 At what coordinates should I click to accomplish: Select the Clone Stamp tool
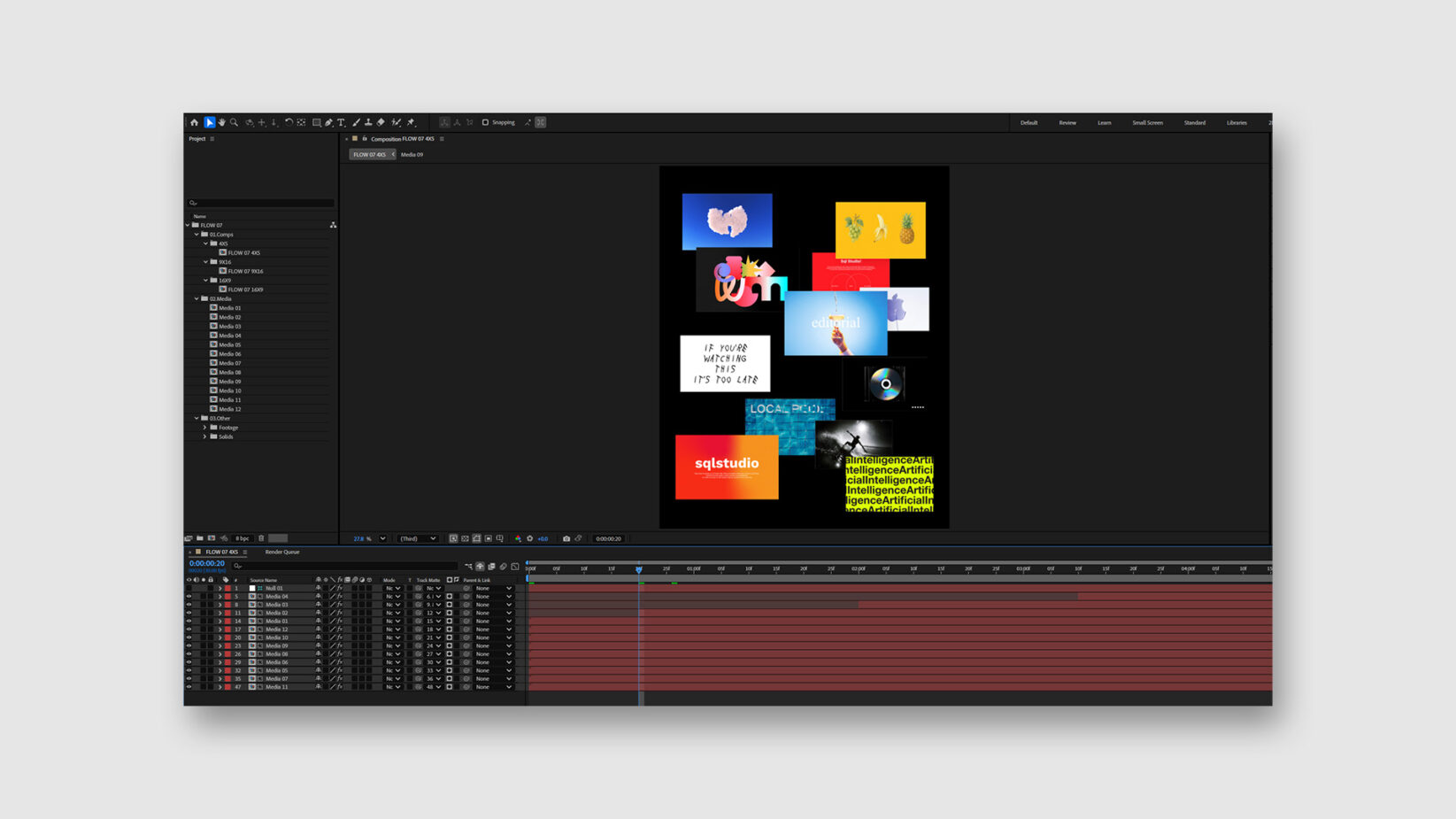tap(368, 123)
